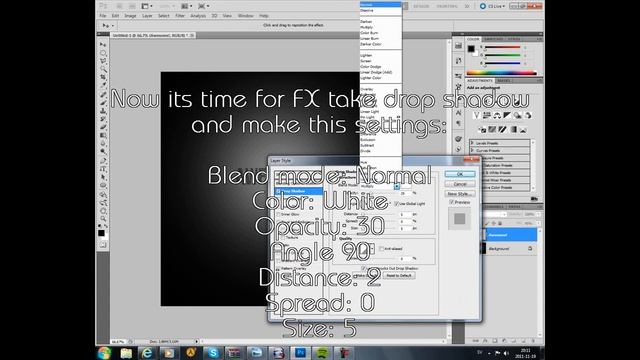
Task: Enable the Inner Glow style checkbox
Action: click(278, 214)
